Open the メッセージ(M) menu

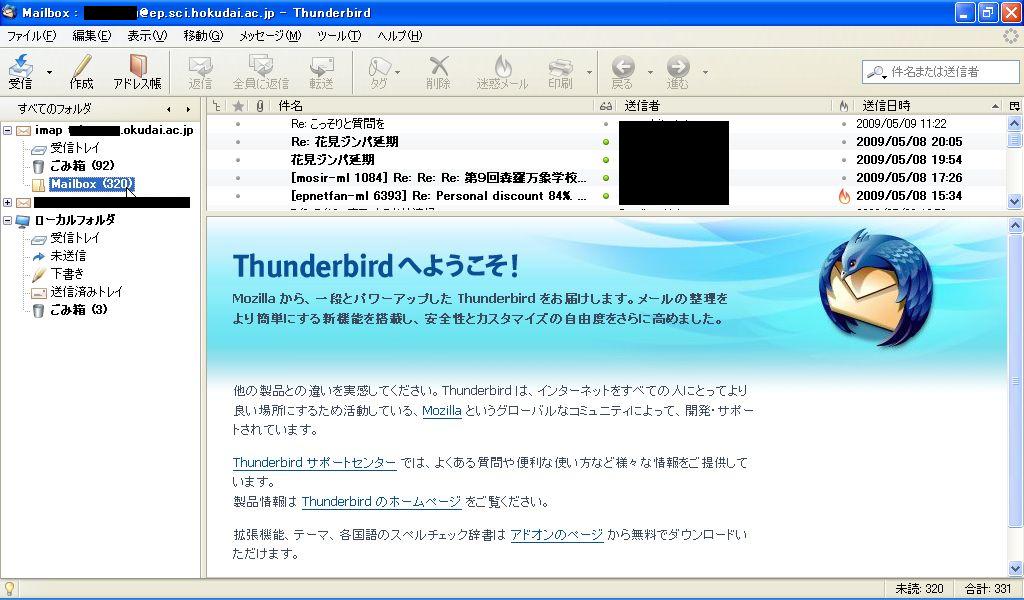coord(269,36)
